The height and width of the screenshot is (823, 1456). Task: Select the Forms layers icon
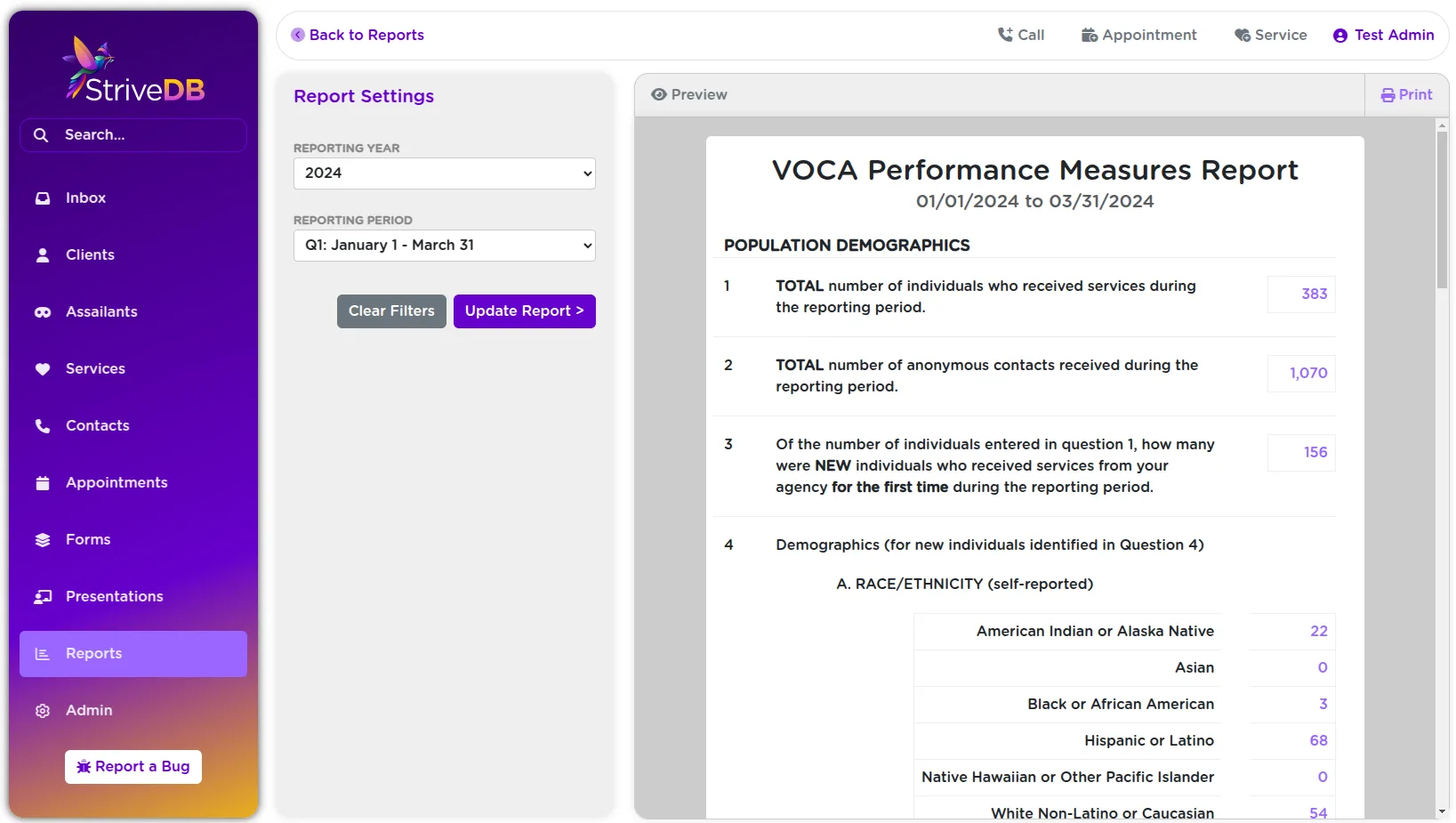click(43, 539)
